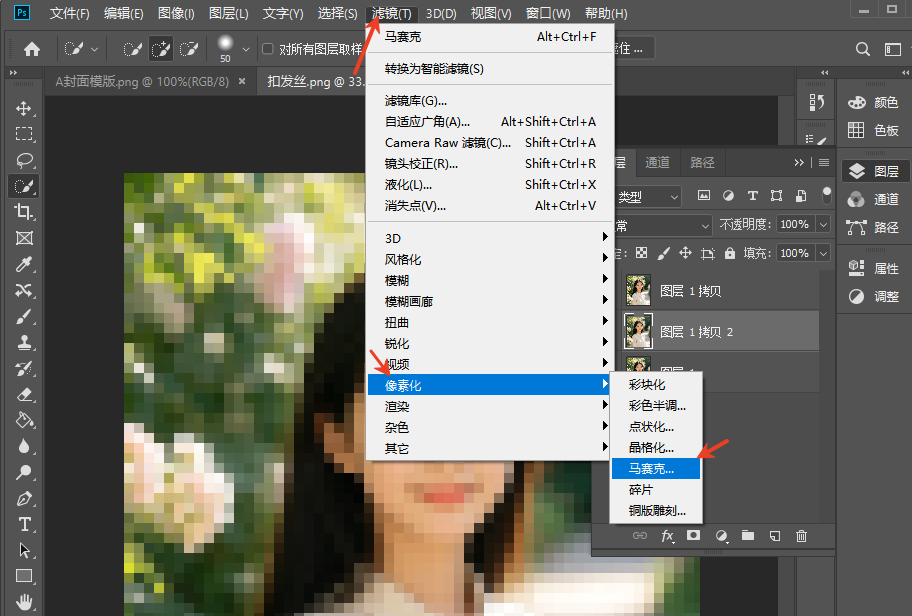Toggle smart object layer filter
The height and width of the screenshot is (616, 912).
[801, 195]
